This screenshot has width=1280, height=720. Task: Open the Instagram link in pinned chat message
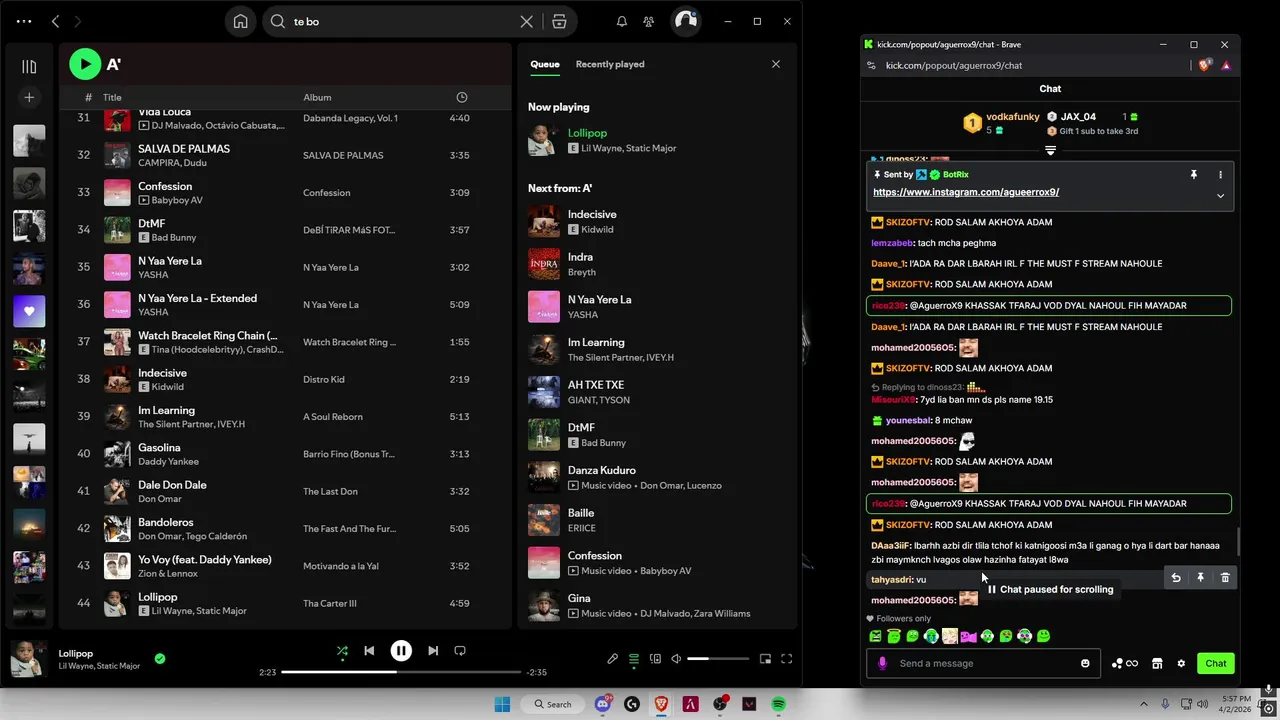966,192
